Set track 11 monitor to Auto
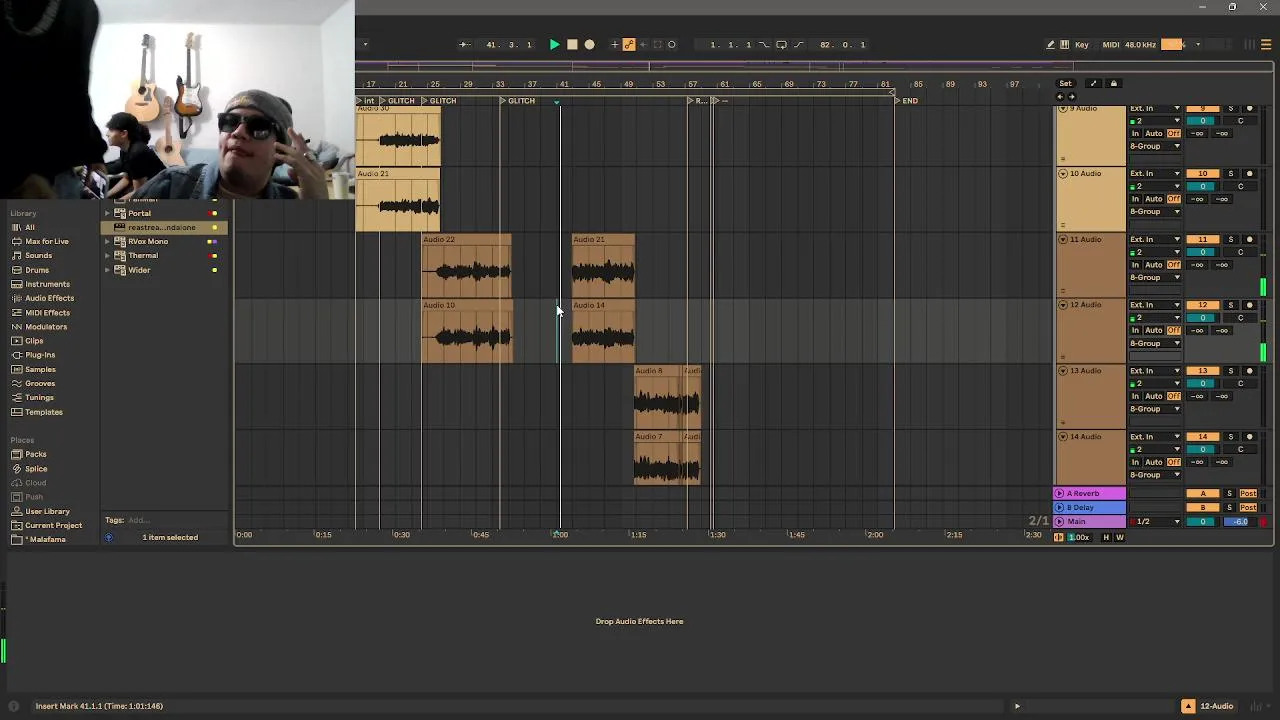This screenshot has width=1280, height=720. (1154, 265)
